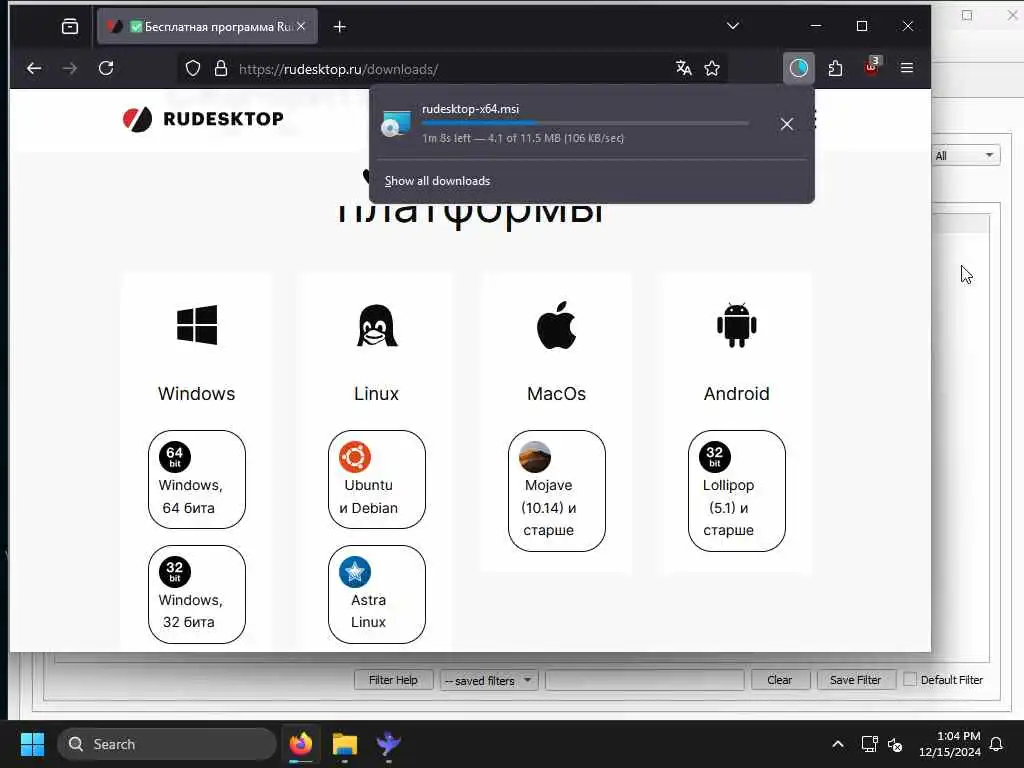1024x768 pixels.
Task: Click Filter Help in background window
Action: (394, 680)
